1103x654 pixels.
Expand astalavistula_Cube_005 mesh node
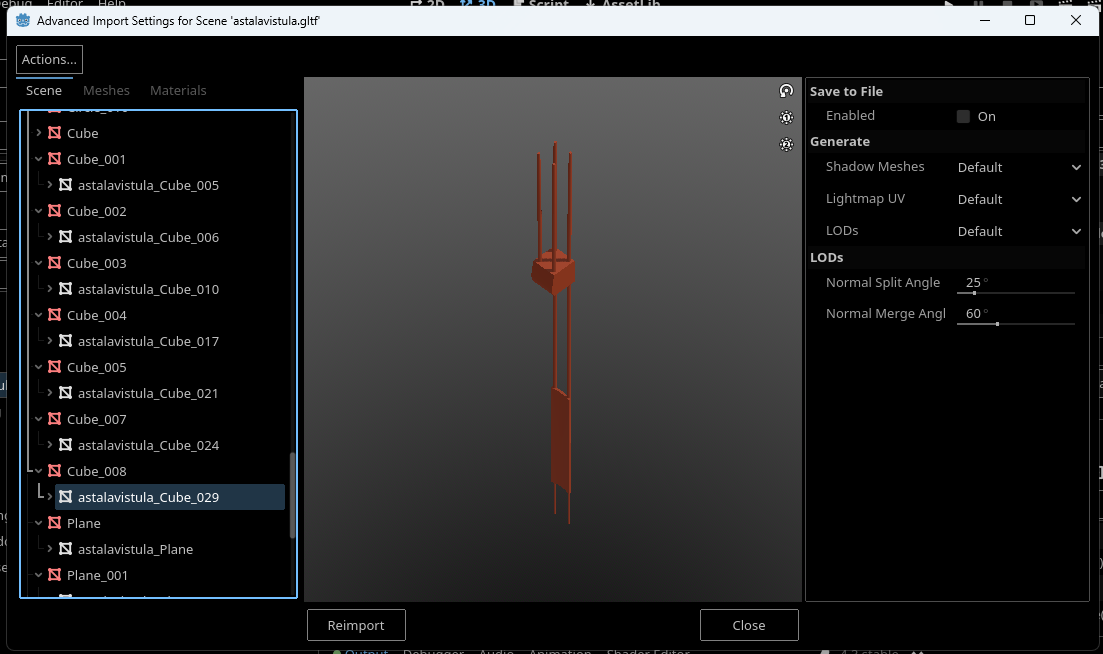click(50, 185)
